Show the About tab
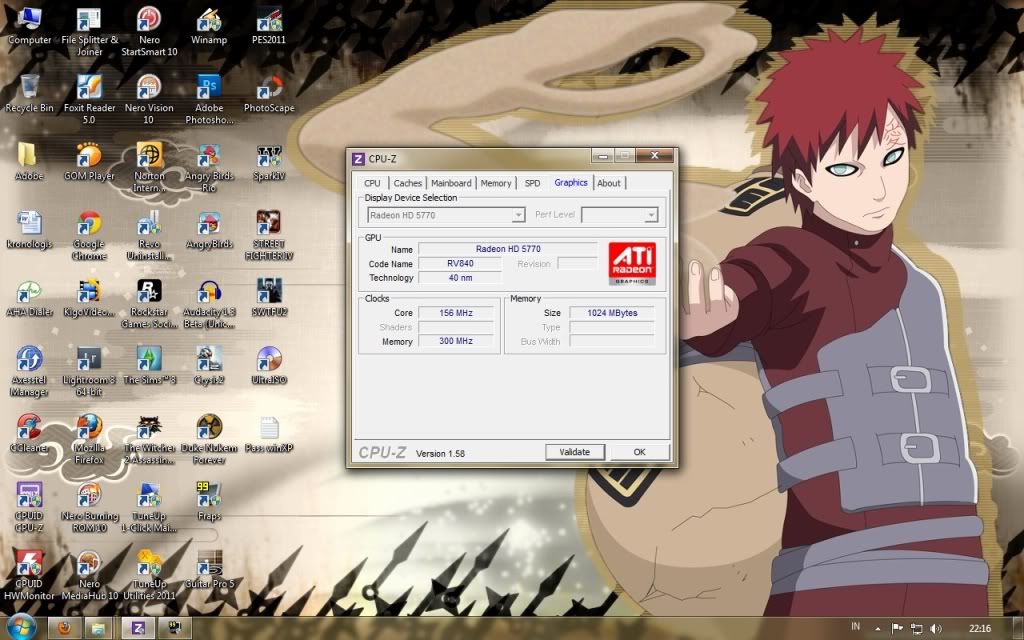 (609, 184)
